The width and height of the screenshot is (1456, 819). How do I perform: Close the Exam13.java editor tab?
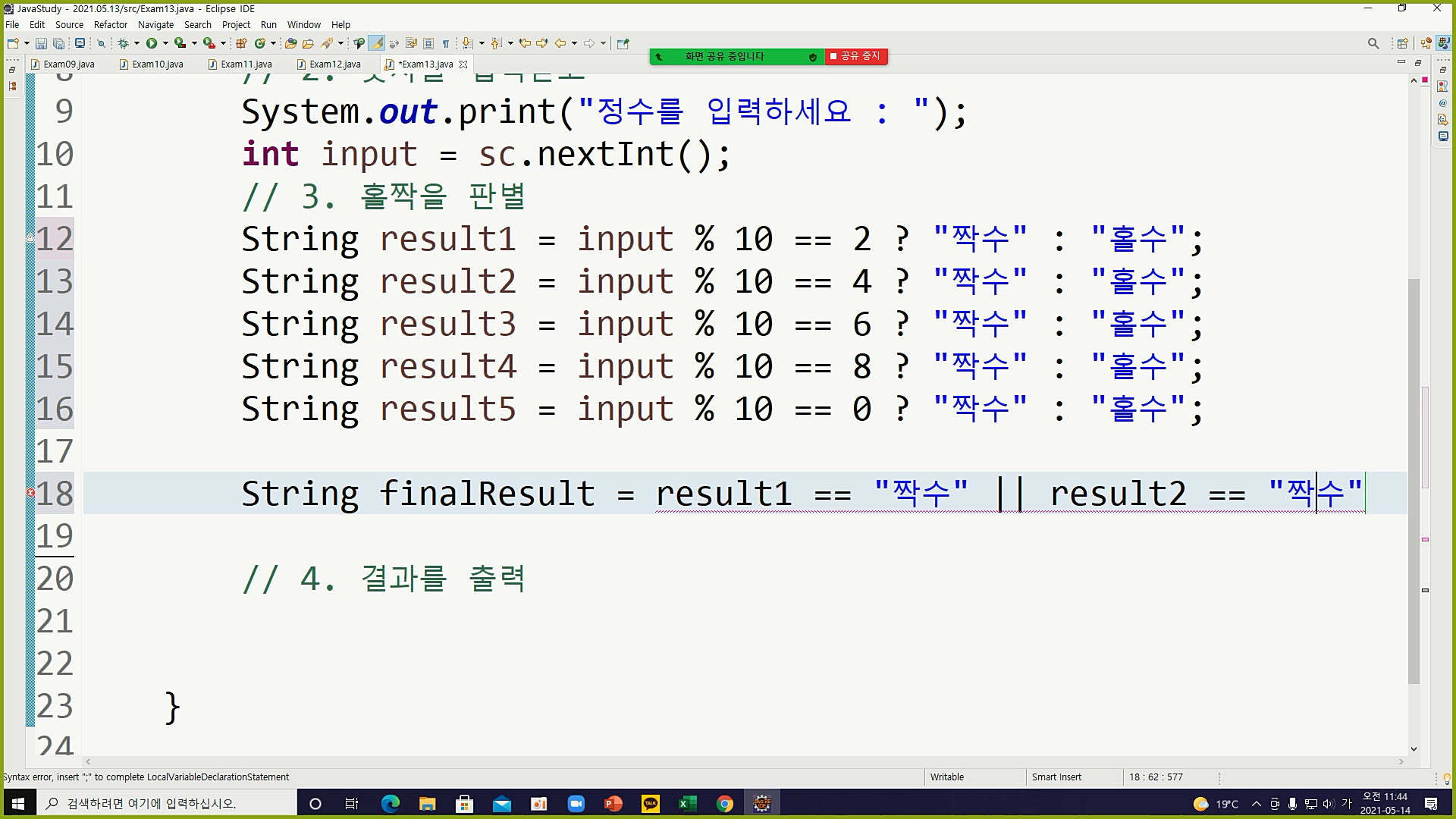pyautogui.click(x=463, y=64)
